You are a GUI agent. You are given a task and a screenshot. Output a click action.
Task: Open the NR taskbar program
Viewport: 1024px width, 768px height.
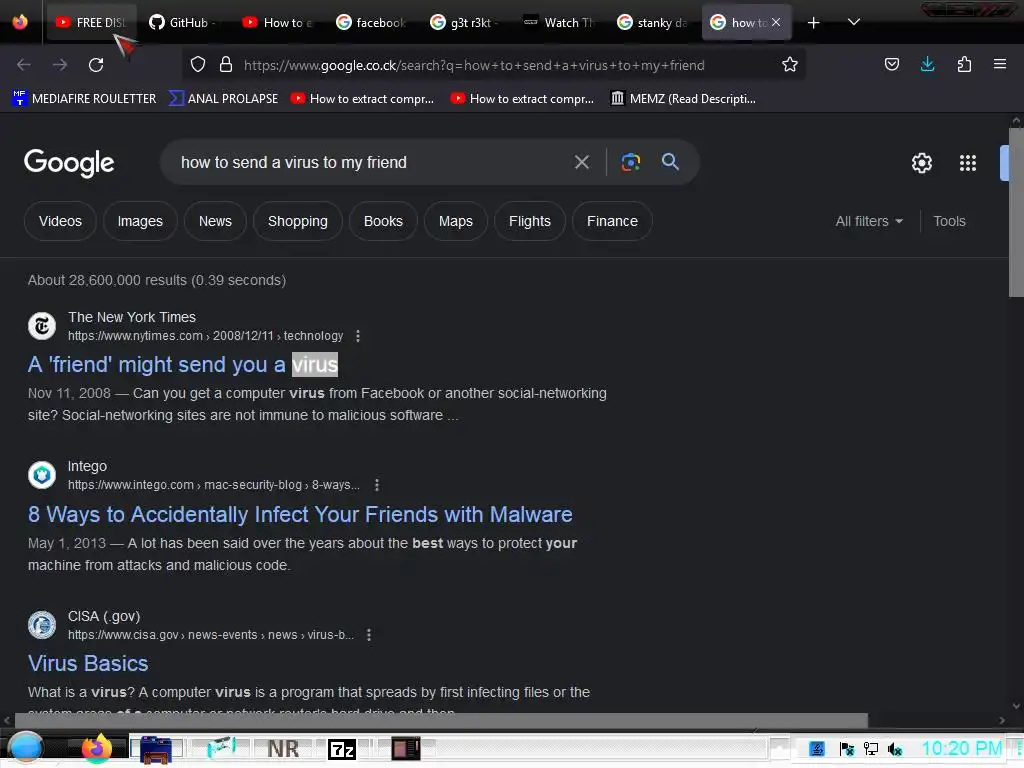(283, 749)
